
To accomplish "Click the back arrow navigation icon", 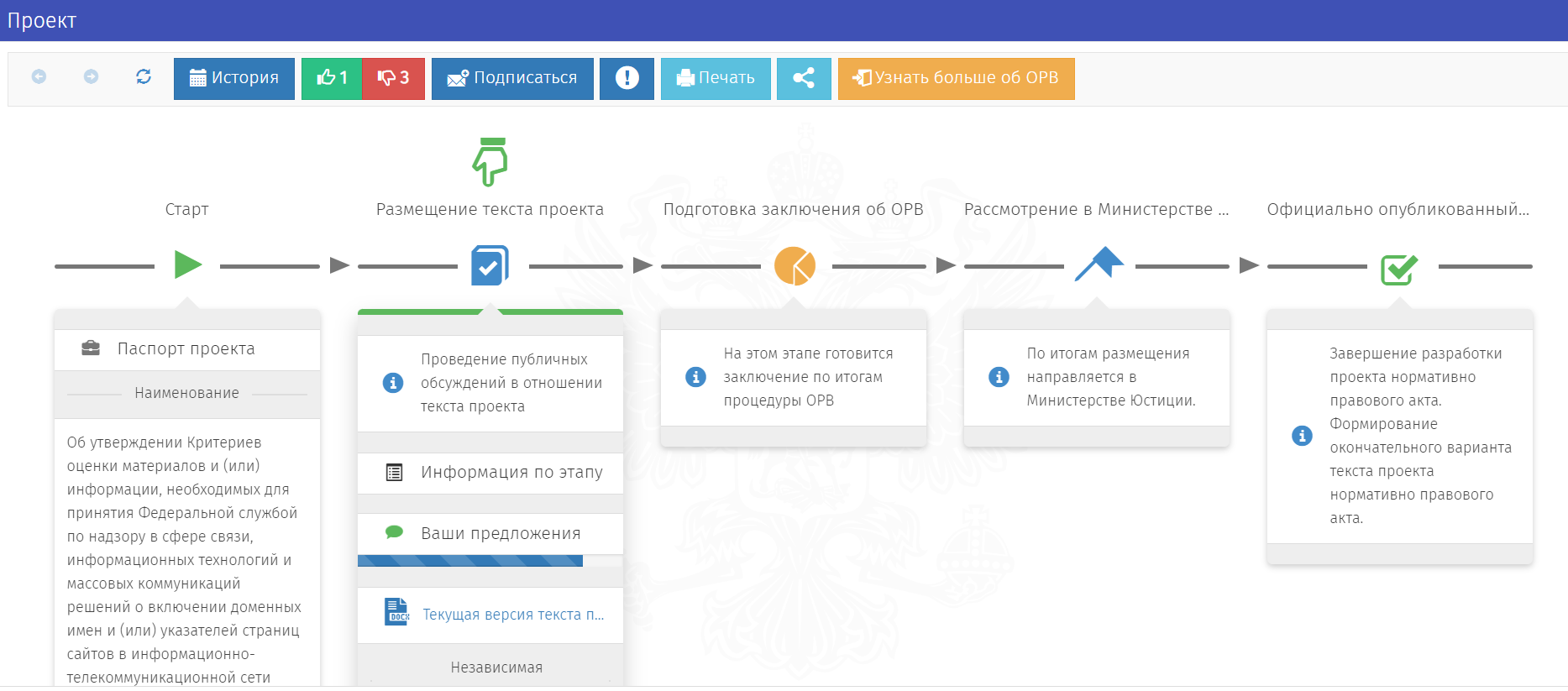I will point(39,77).
